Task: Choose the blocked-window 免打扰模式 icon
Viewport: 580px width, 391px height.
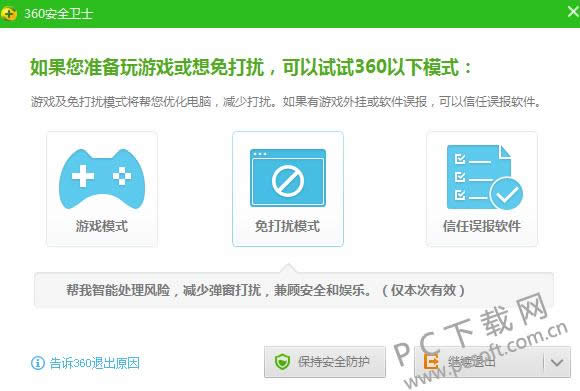Action: click(x=288, y=178)
